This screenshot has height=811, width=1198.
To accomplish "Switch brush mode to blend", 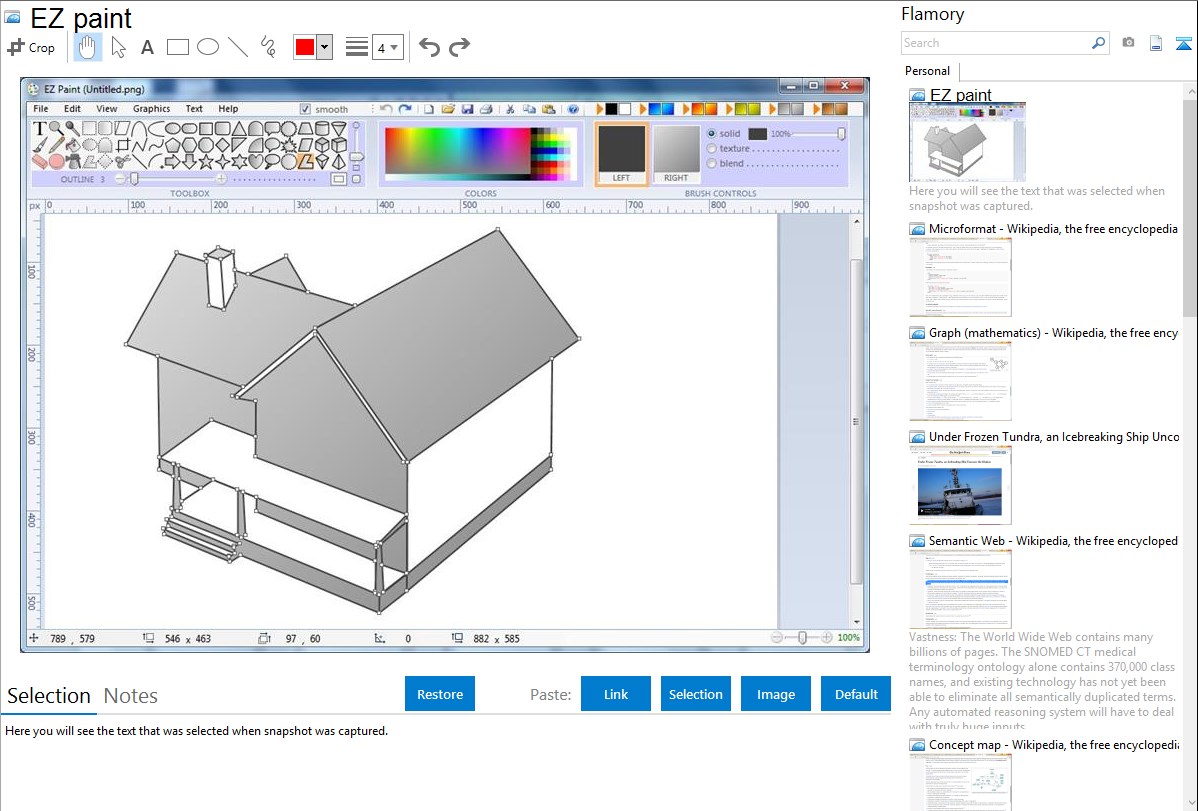I will pos(710,163).
